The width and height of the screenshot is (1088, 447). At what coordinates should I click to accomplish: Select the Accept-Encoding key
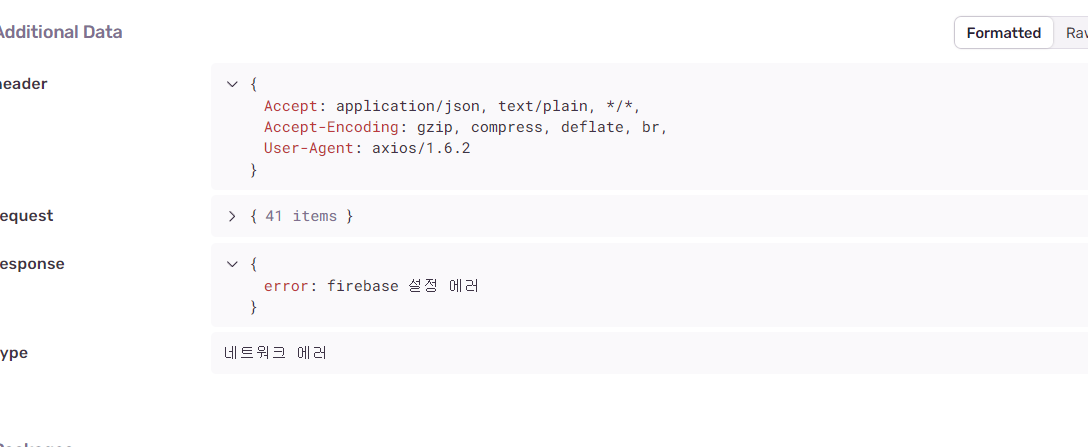(x=331, y=127)
